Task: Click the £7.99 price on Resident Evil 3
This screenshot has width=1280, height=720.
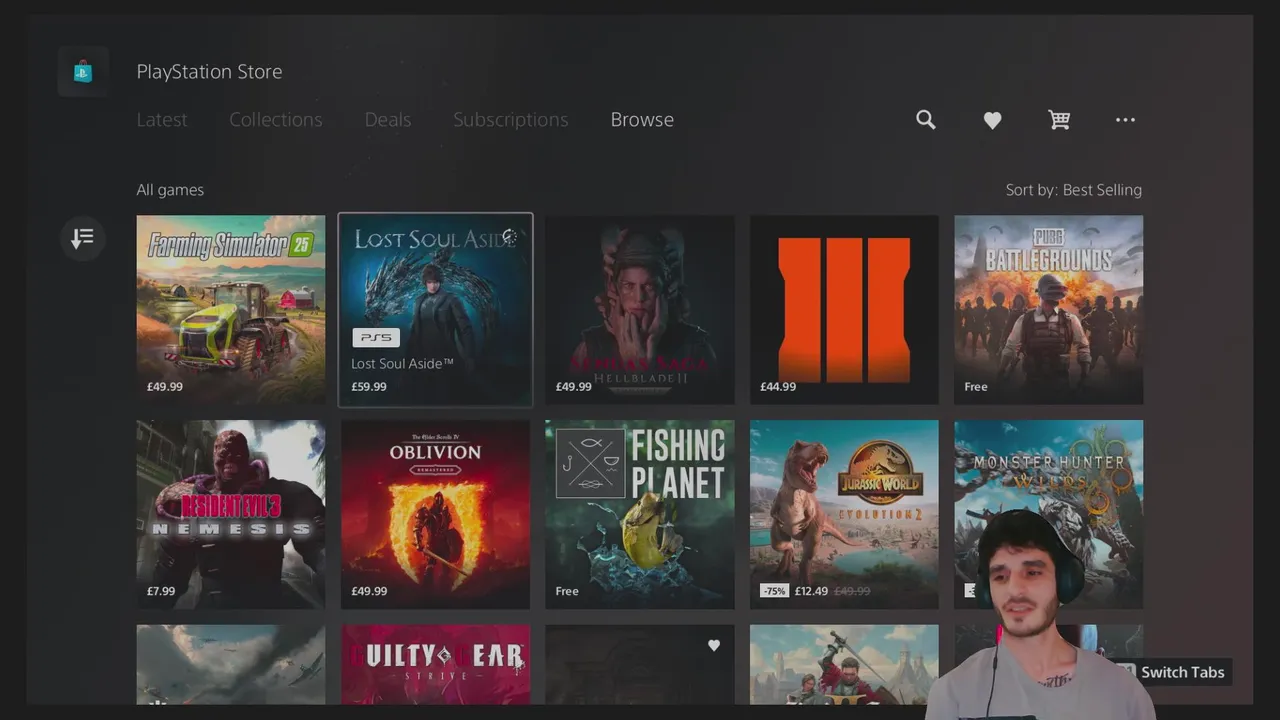Action: click(x=161, y=591)
